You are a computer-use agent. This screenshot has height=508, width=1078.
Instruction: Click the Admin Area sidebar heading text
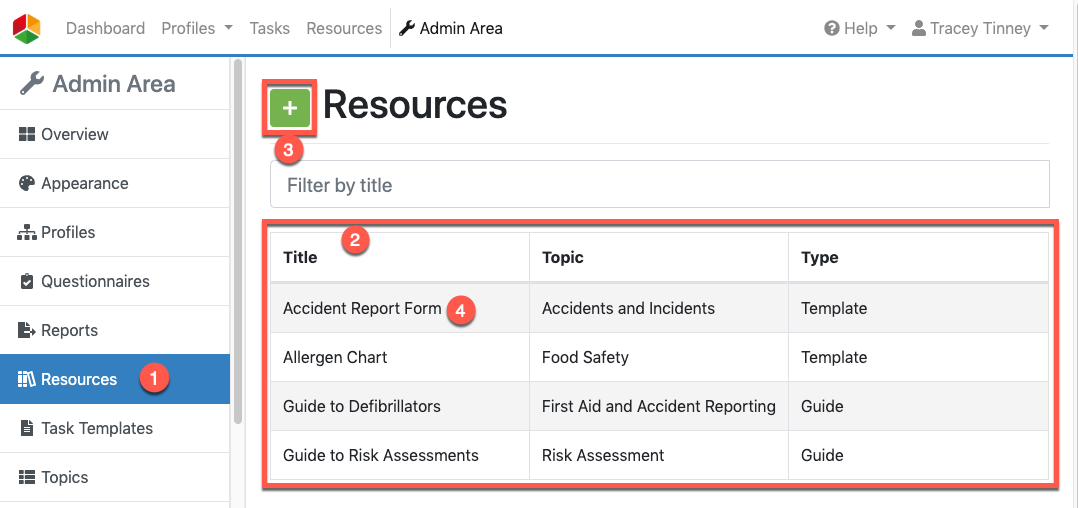tap(114, 84)
